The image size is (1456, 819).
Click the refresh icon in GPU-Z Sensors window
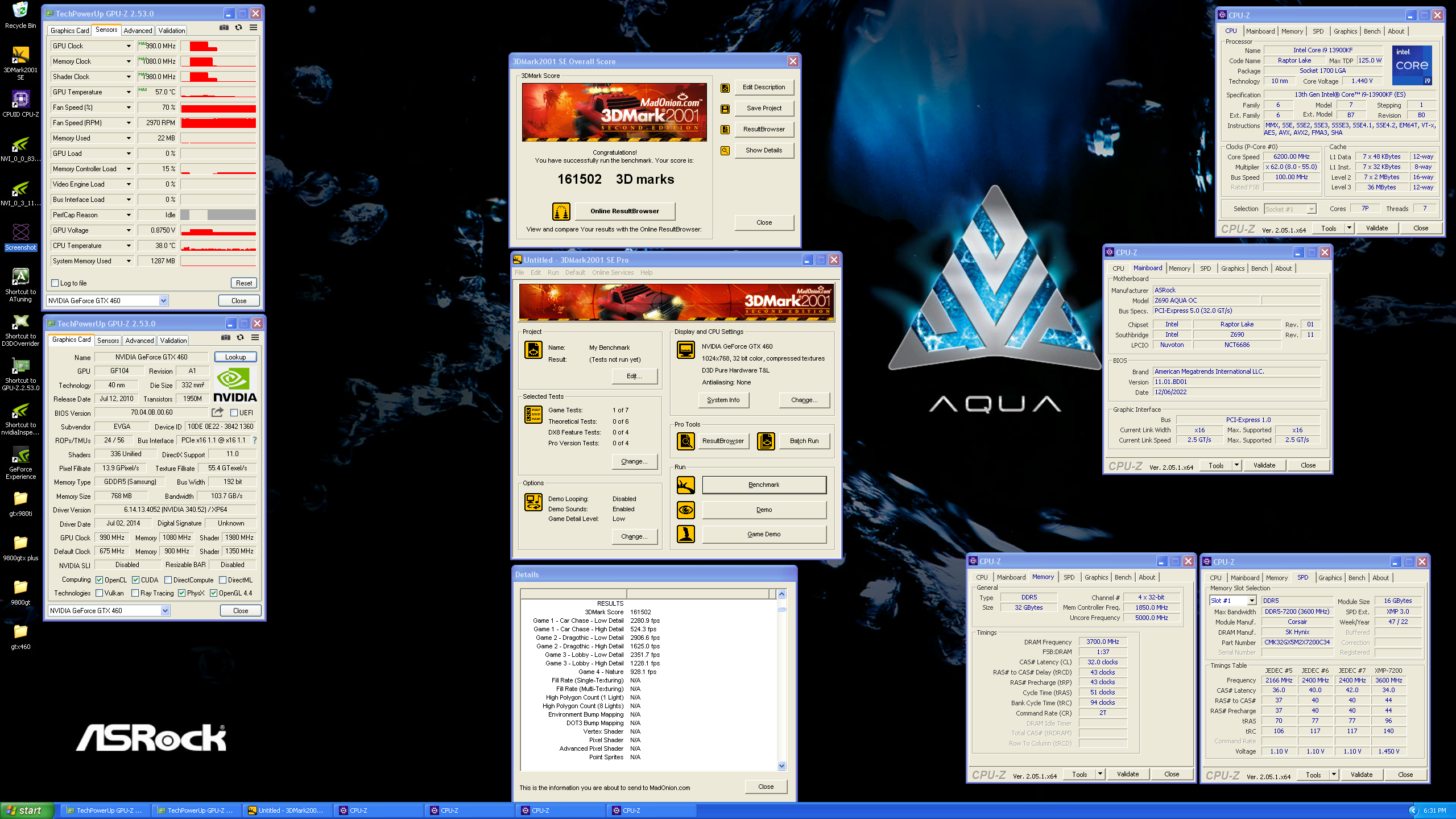pos(239,27)
